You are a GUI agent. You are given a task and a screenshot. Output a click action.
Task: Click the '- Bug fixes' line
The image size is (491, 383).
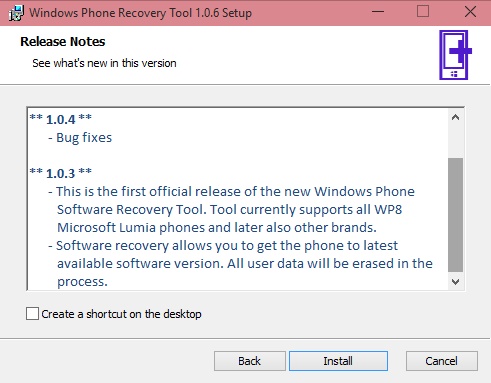click(x=80, y=138)
